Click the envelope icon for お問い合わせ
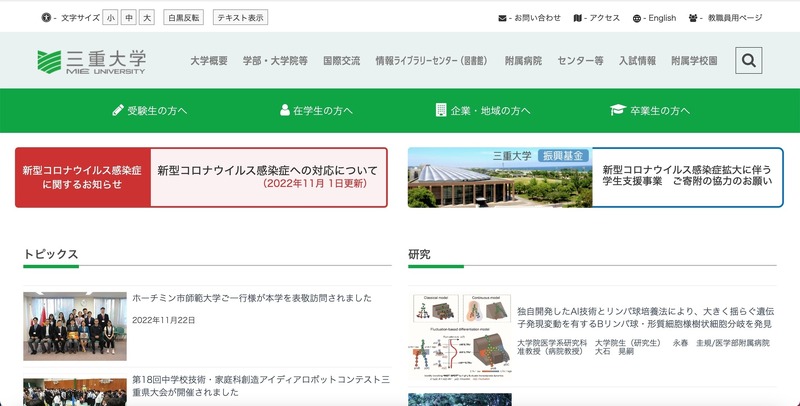Viewport: 800px width, 406px height. click(503, 18)
